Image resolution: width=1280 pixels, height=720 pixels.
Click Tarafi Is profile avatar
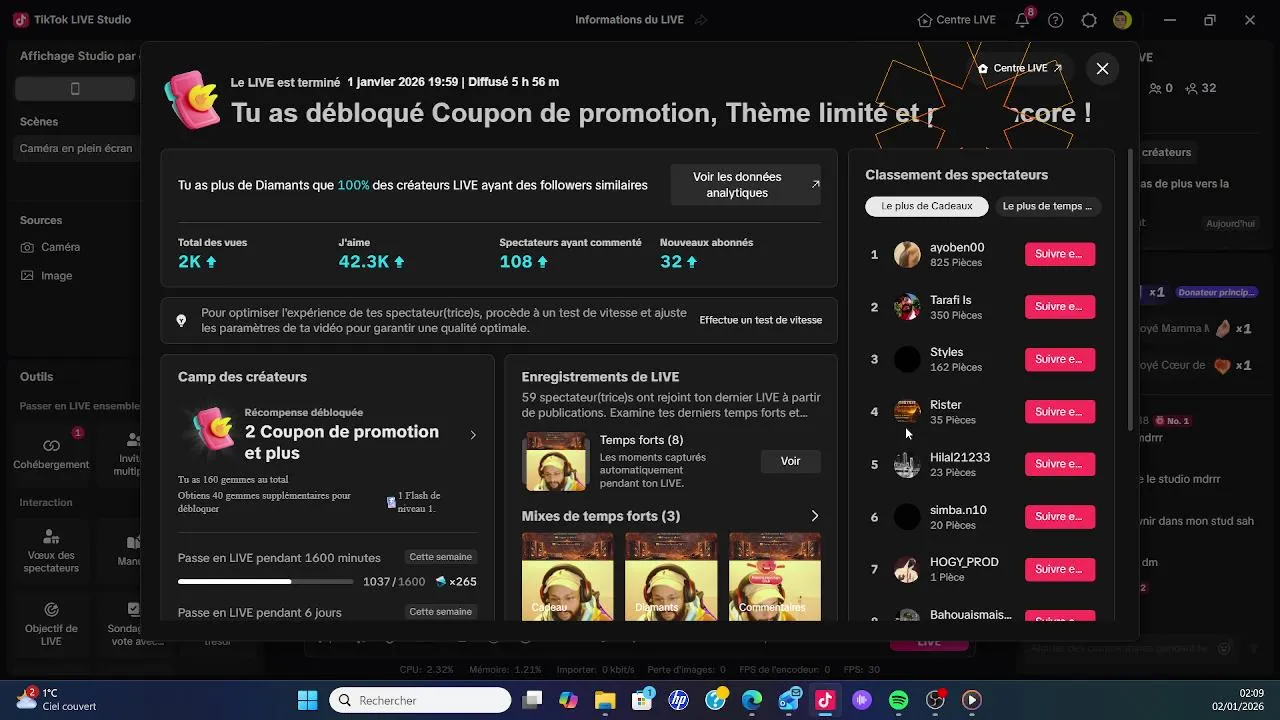(x=907, y=307)
